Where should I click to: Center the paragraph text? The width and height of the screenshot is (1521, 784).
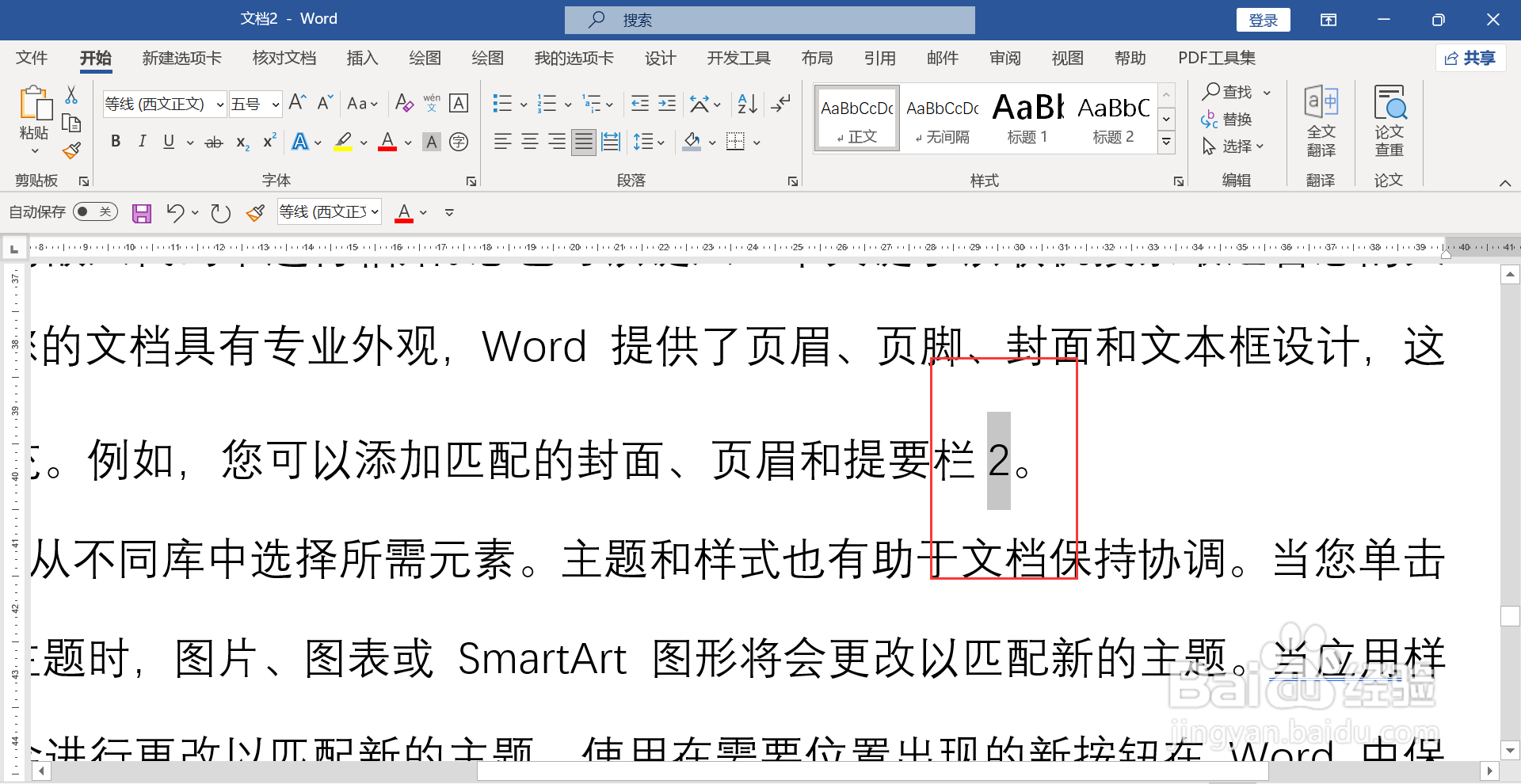pos(530,142)
